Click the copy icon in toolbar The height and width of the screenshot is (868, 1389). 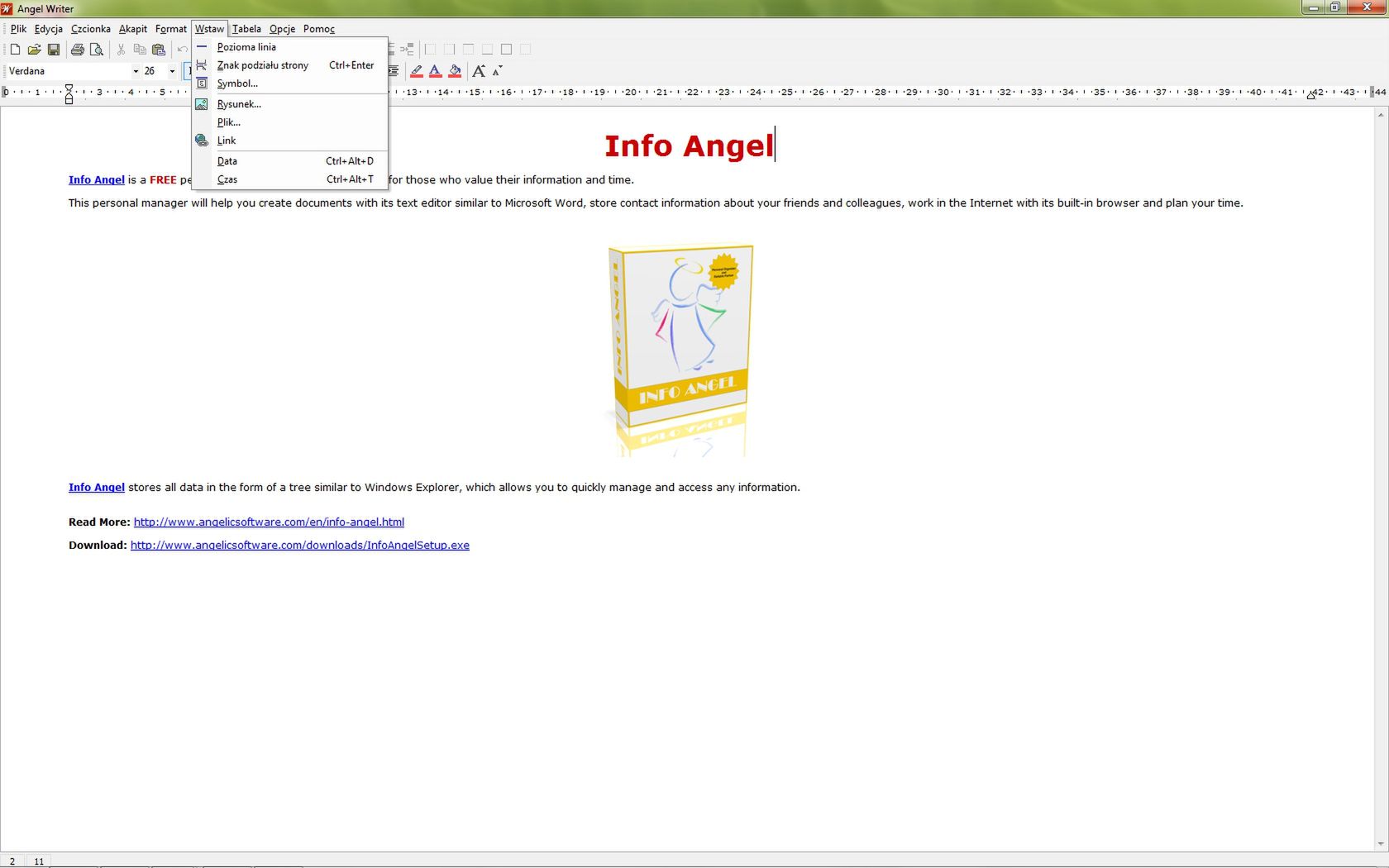click(x=140, y=50)
